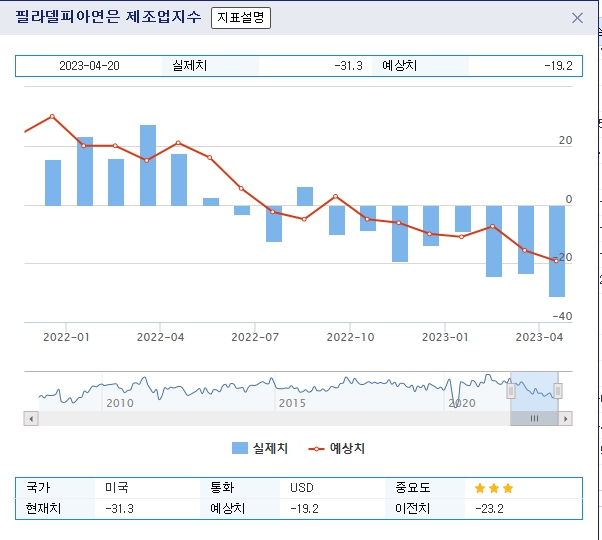Click the 2022-07 x-axis label

(255, 337)
